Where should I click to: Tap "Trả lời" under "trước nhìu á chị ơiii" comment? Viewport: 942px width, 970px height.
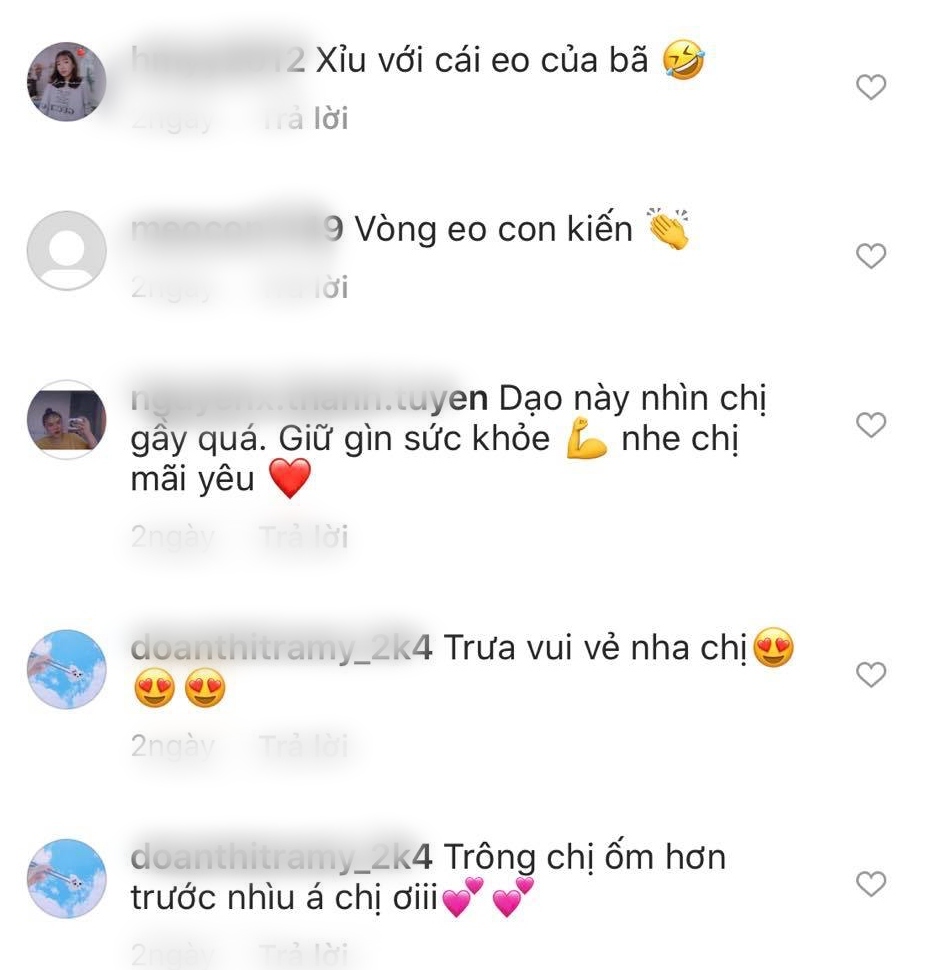tap(304, 955)
